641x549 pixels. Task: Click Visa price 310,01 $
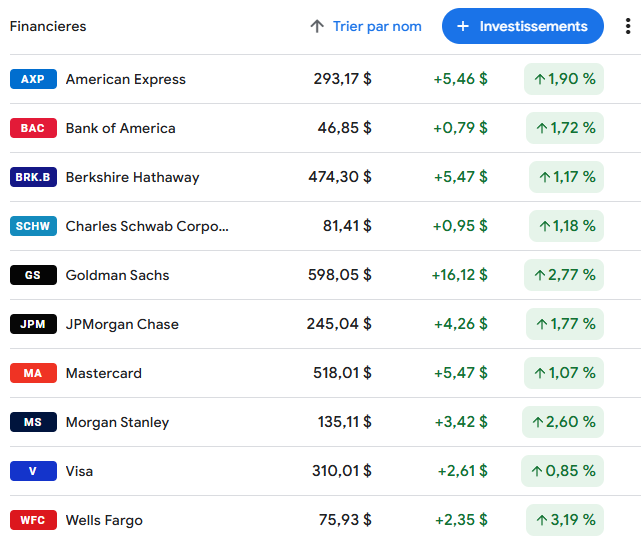point(342,471)
